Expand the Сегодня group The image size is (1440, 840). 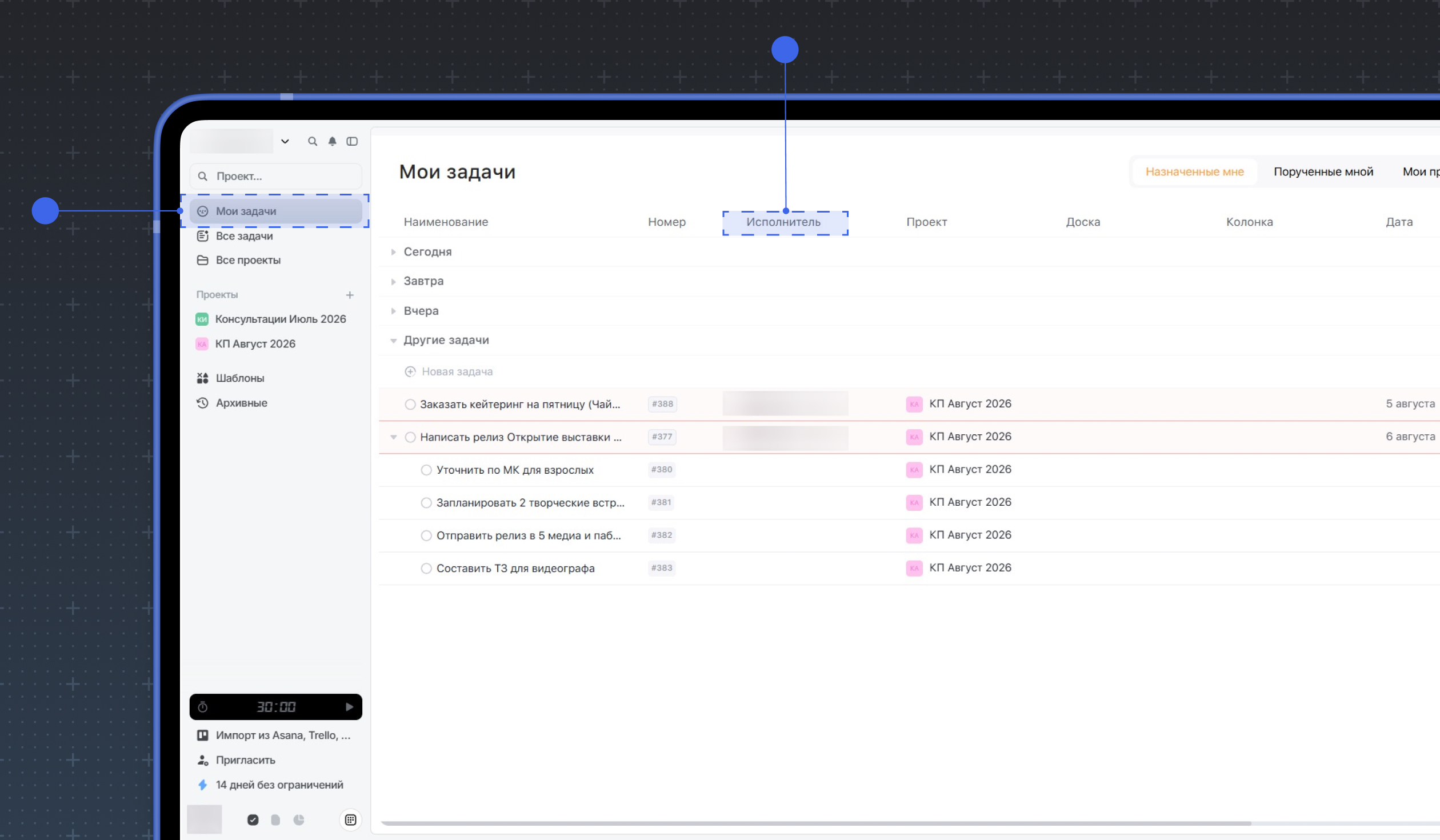pyautogui.click(x=393, y=251)
